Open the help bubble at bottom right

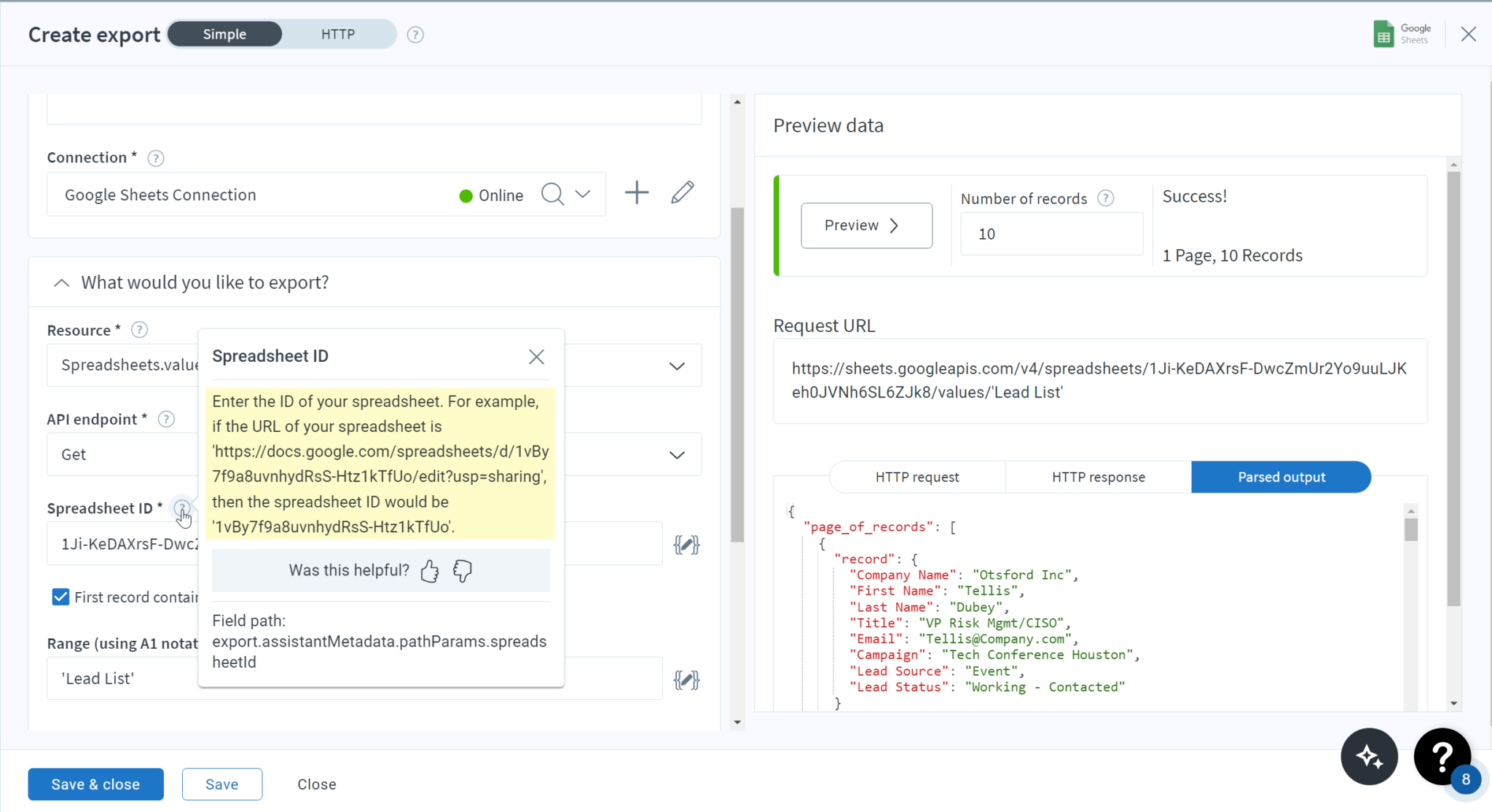pyautogui.click(x=1442, y=757)
